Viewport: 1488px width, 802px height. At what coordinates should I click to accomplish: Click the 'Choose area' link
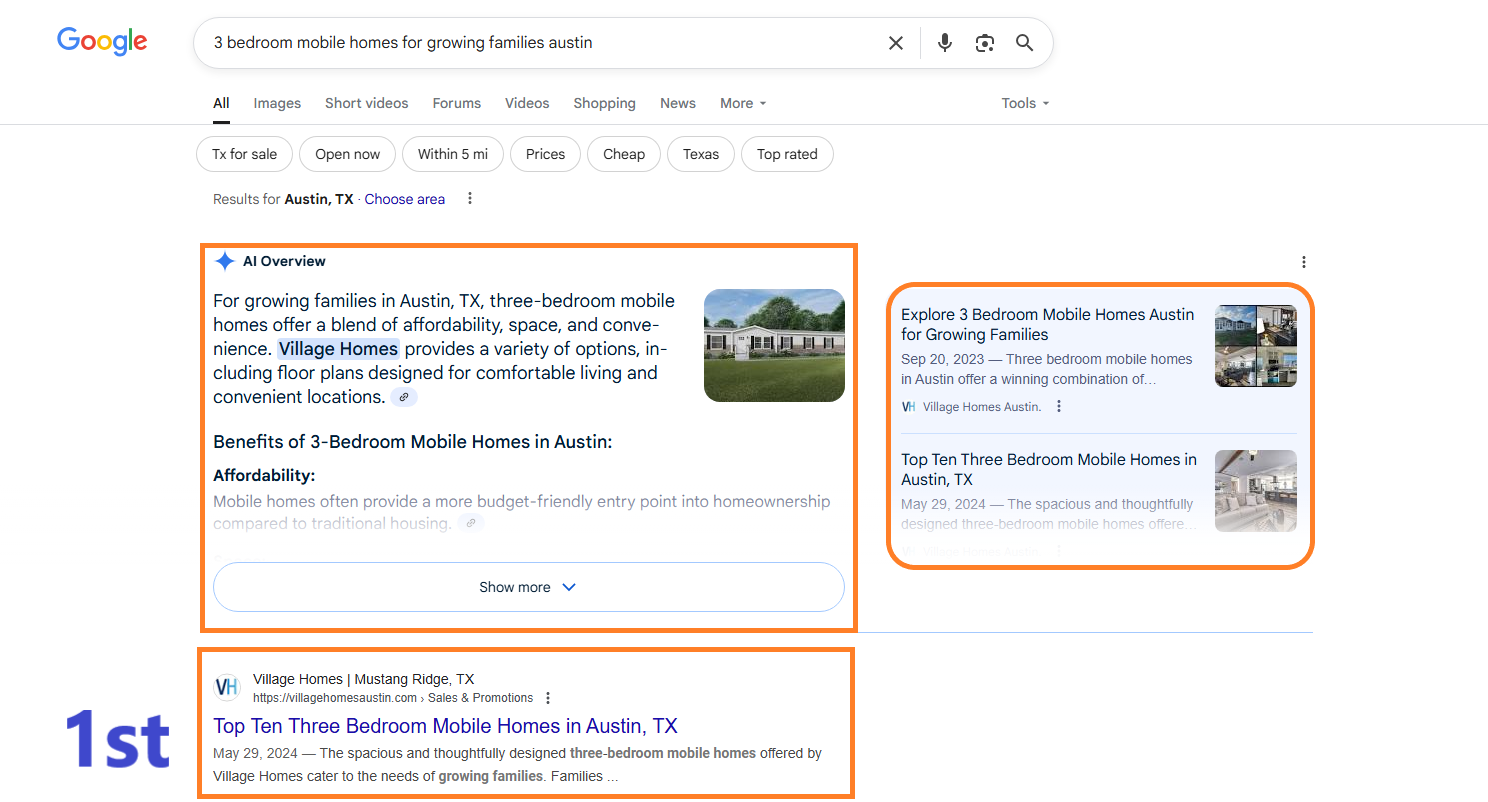[x=404, y=199]
